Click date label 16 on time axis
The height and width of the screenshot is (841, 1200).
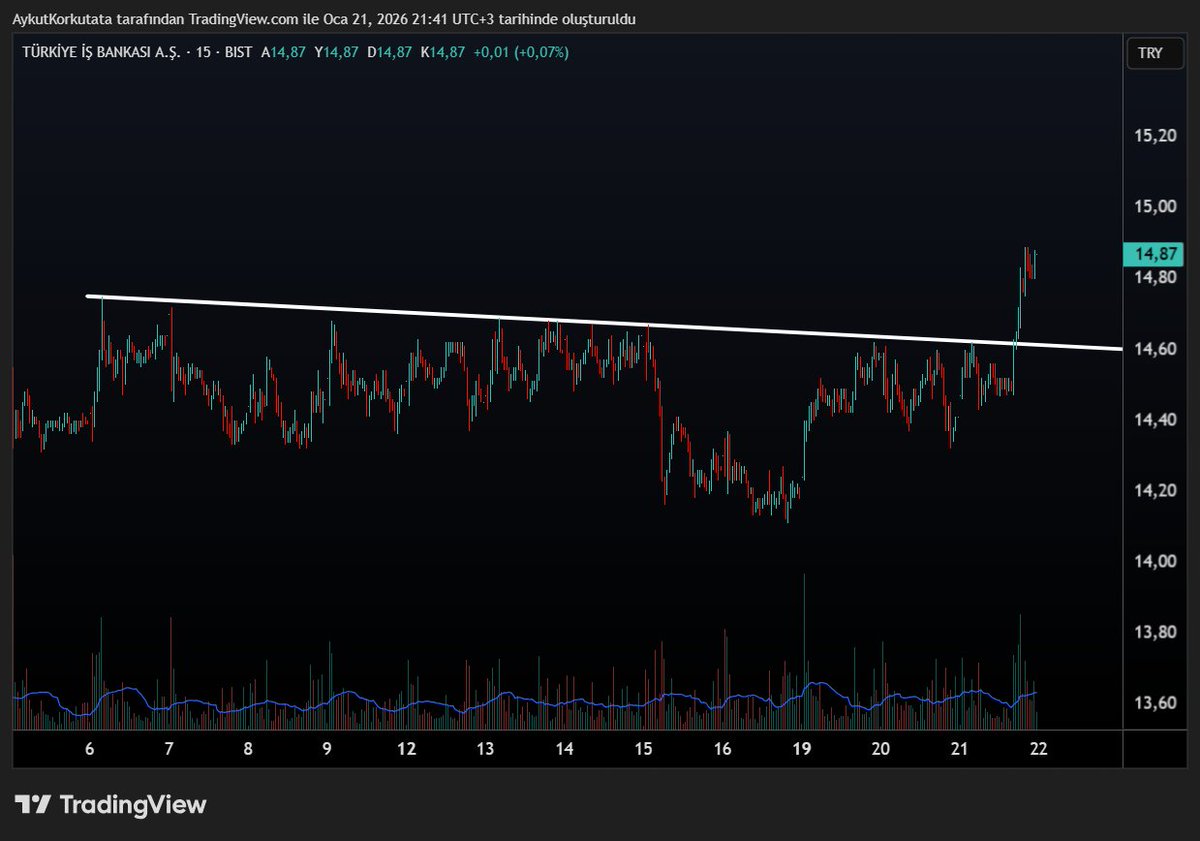723,750
